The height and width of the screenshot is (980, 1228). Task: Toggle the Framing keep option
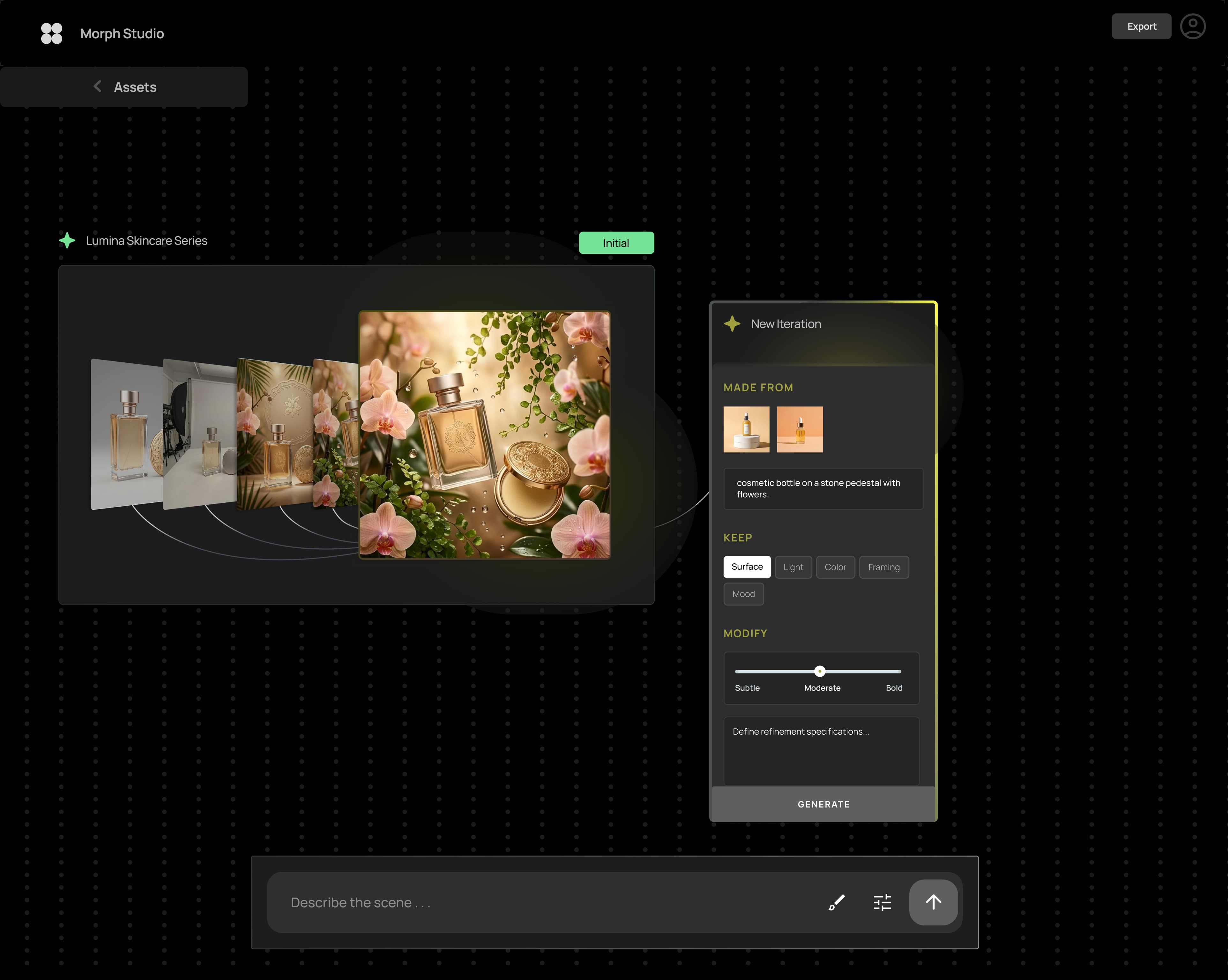(884, 567)
